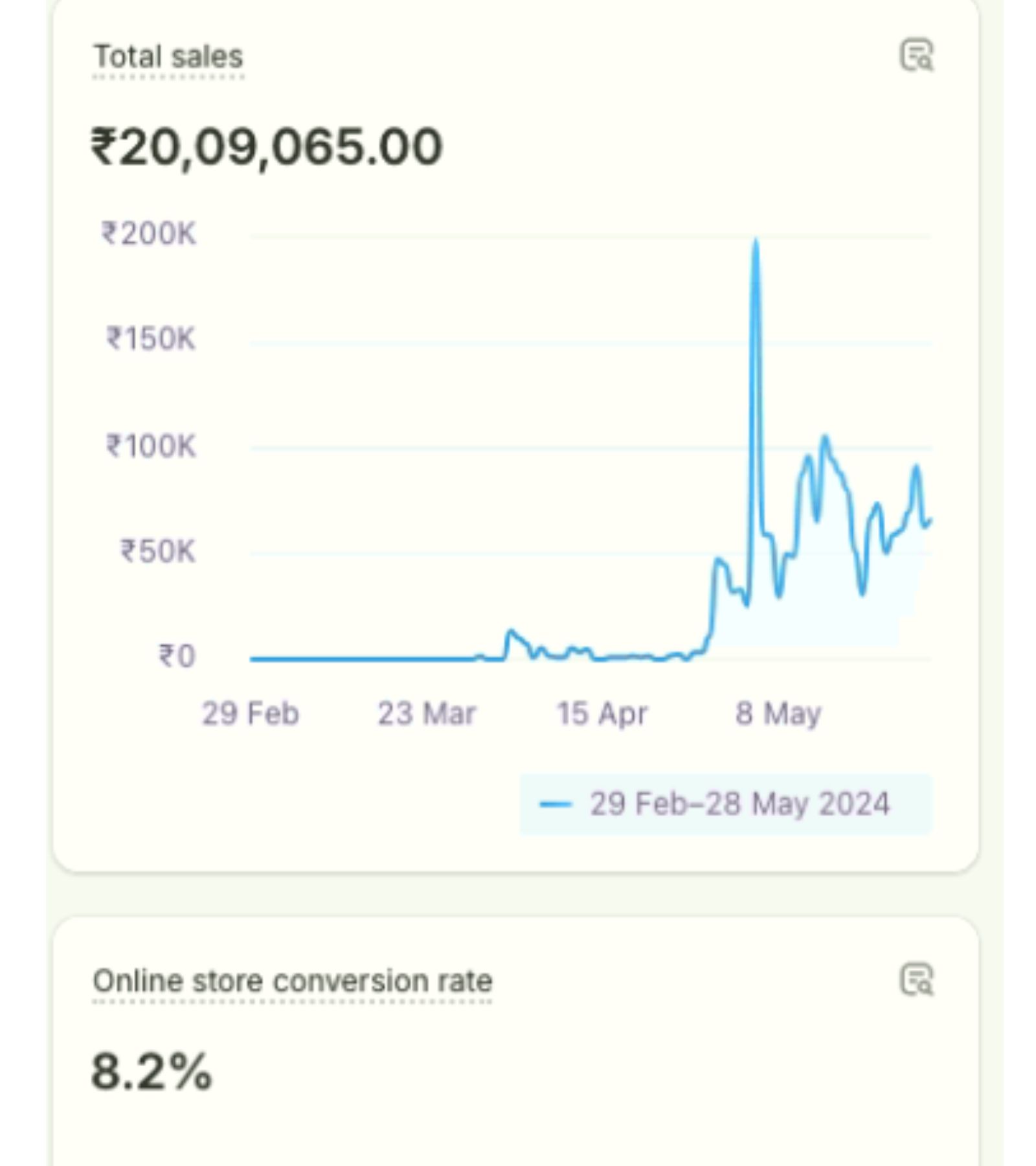Click the 23 Mar axis label
Screen dimensions: 1036x1166
427,714
